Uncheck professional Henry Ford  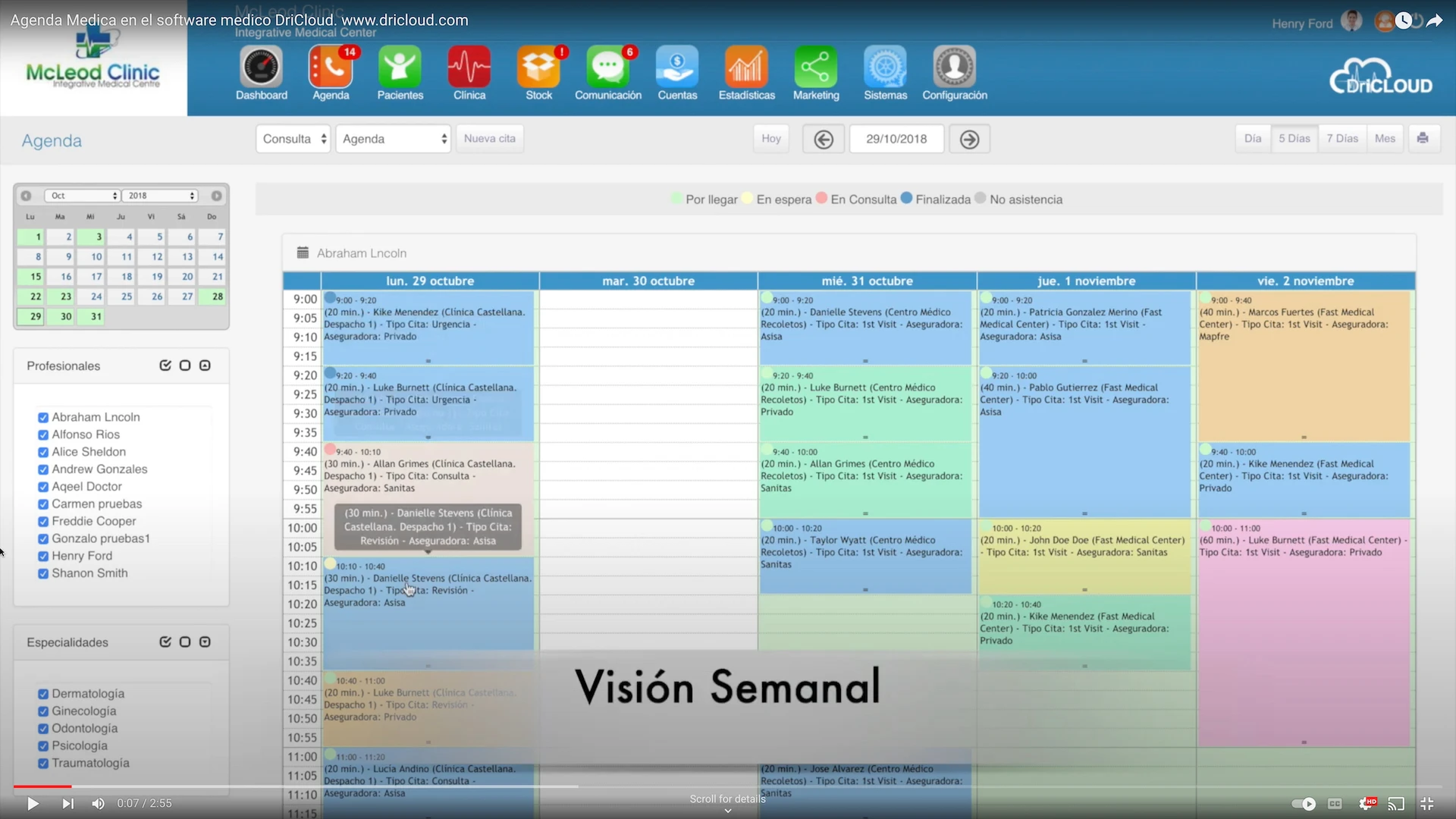click(x=43, y=555)
